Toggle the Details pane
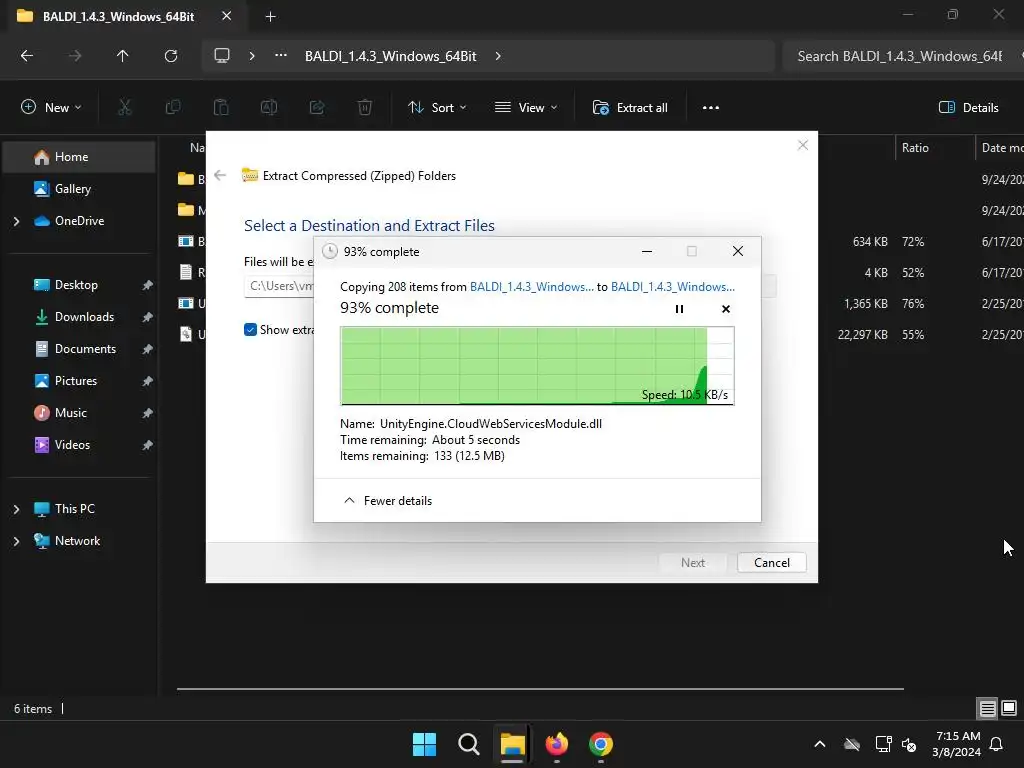 tap(968, 108)
